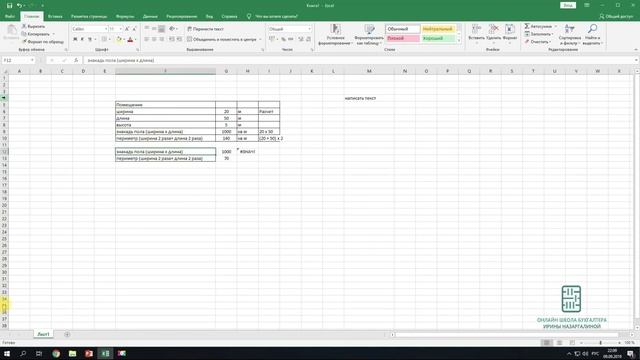This screenshot has width=640, height=360.
Task: Save the workbook via quick access toolbar
Action: [x=9, y=5]
